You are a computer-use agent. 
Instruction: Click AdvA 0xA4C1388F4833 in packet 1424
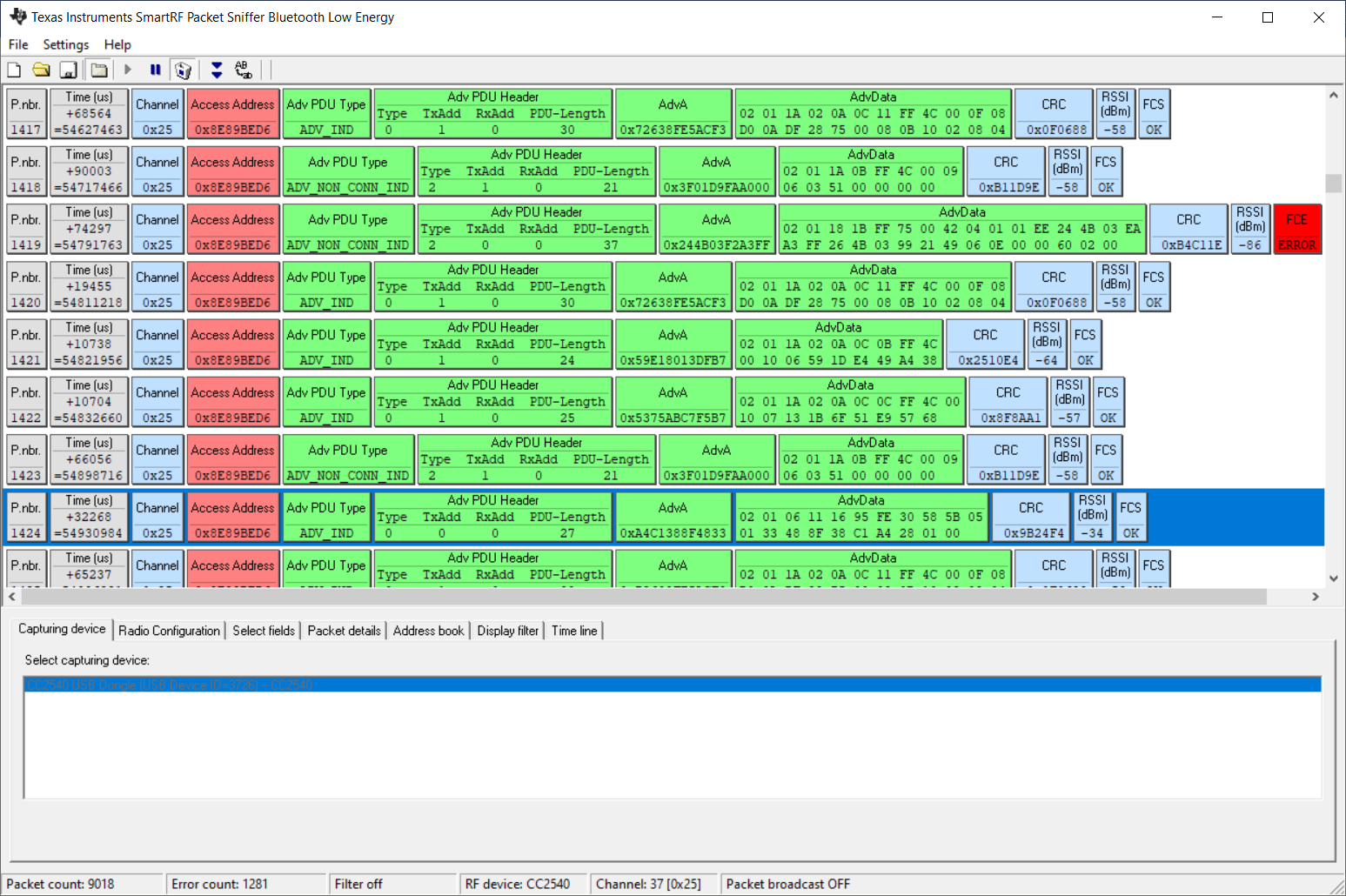673,517
